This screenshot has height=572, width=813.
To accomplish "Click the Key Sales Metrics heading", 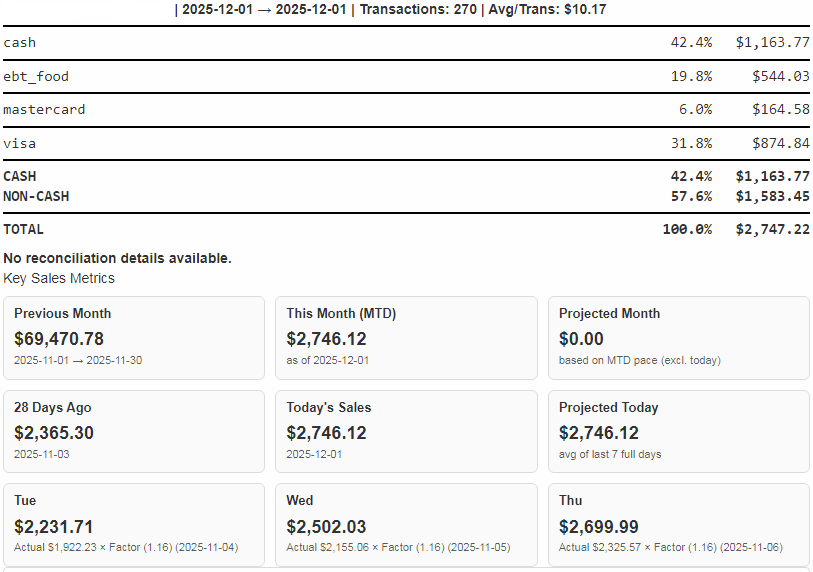I will 59,278.
